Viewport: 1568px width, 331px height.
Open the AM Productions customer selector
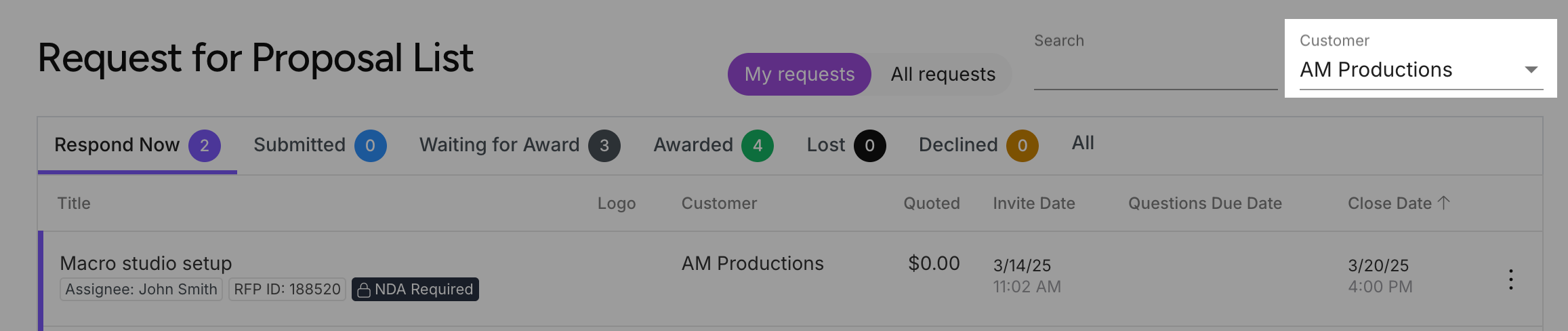[1421, 70]
